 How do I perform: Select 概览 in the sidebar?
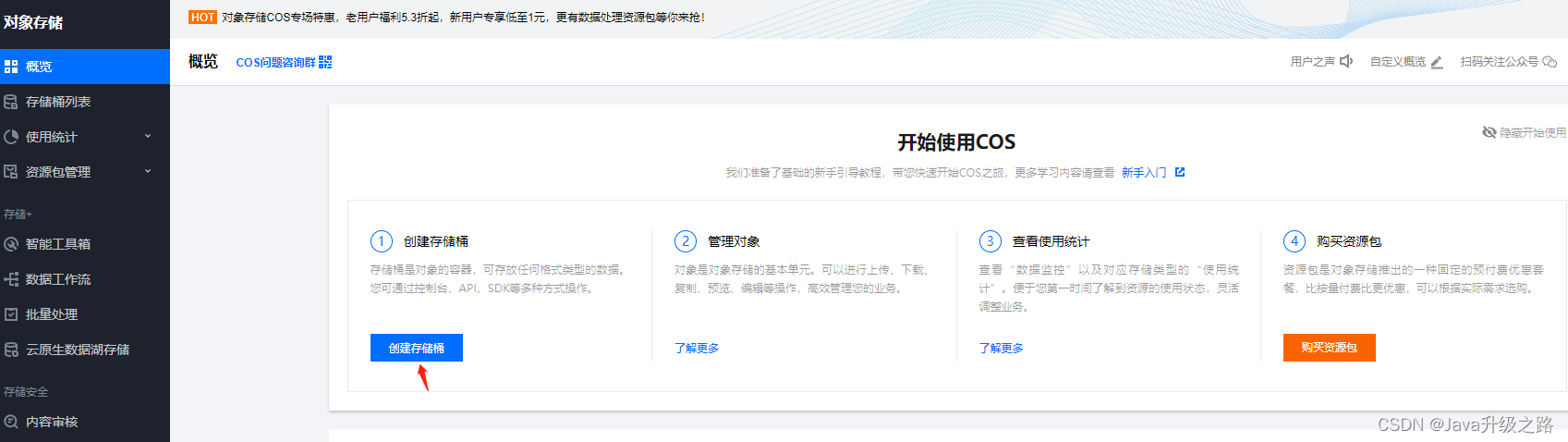85,67
